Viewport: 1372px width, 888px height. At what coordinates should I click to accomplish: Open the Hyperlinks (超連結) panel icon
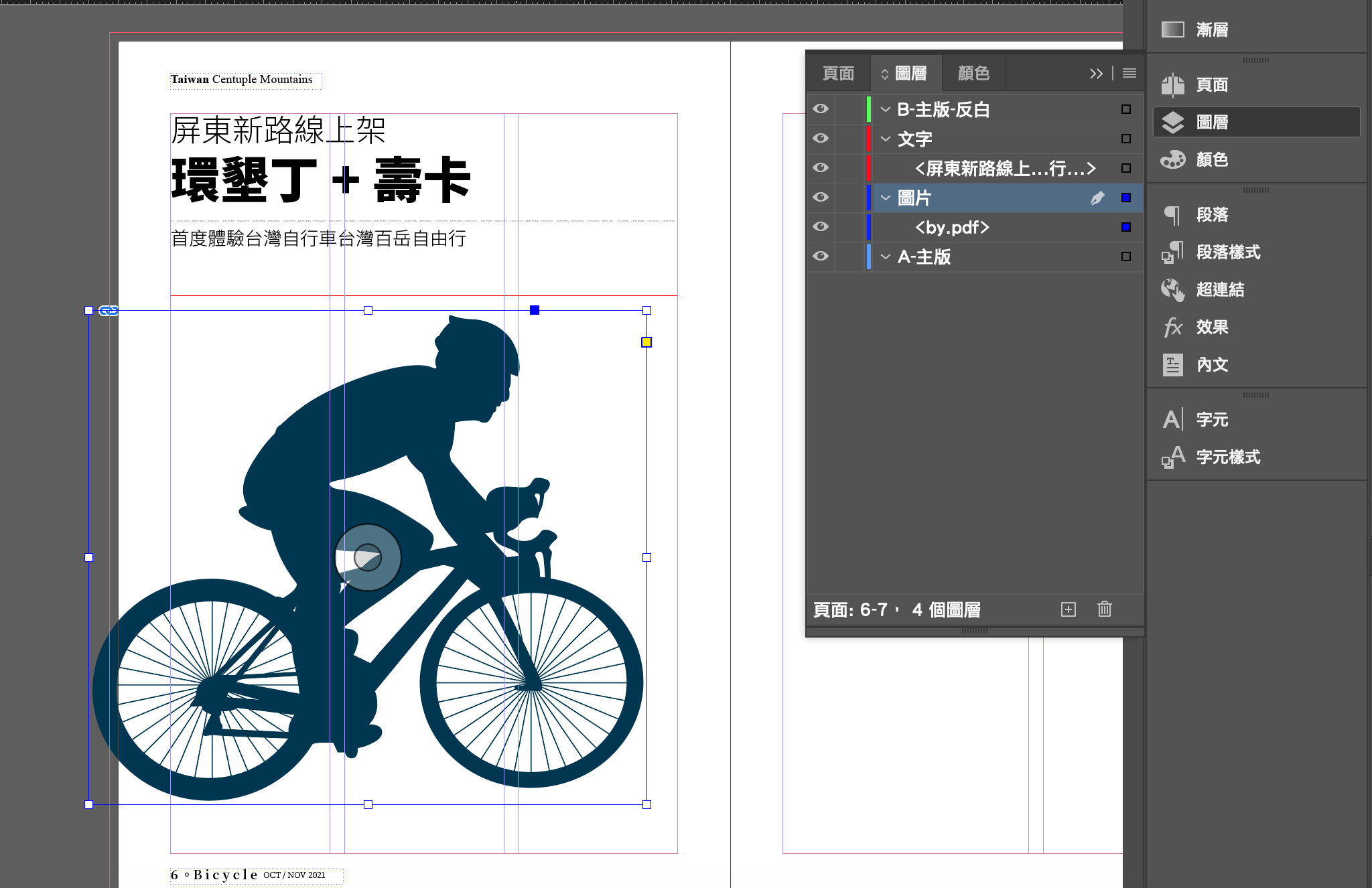click(1172, 289)
